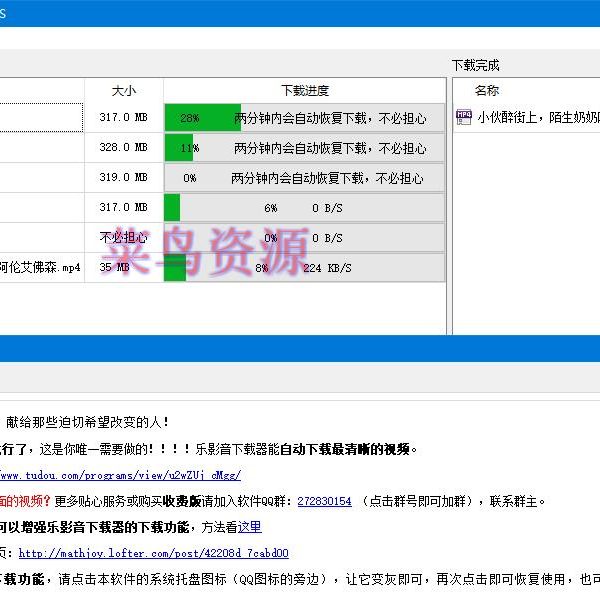
Task: Click the 6% progress bar
Action: pyautogui.click(x=304, y=208)
